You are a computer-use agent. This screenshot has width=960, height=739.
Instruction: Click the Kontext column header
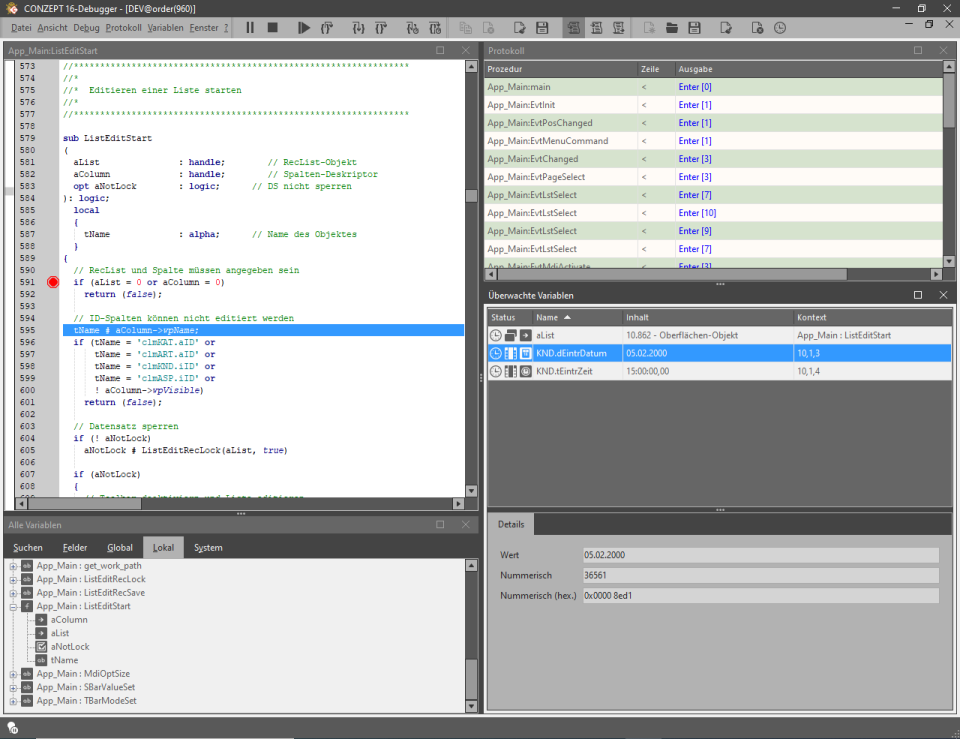coord(872,317)
